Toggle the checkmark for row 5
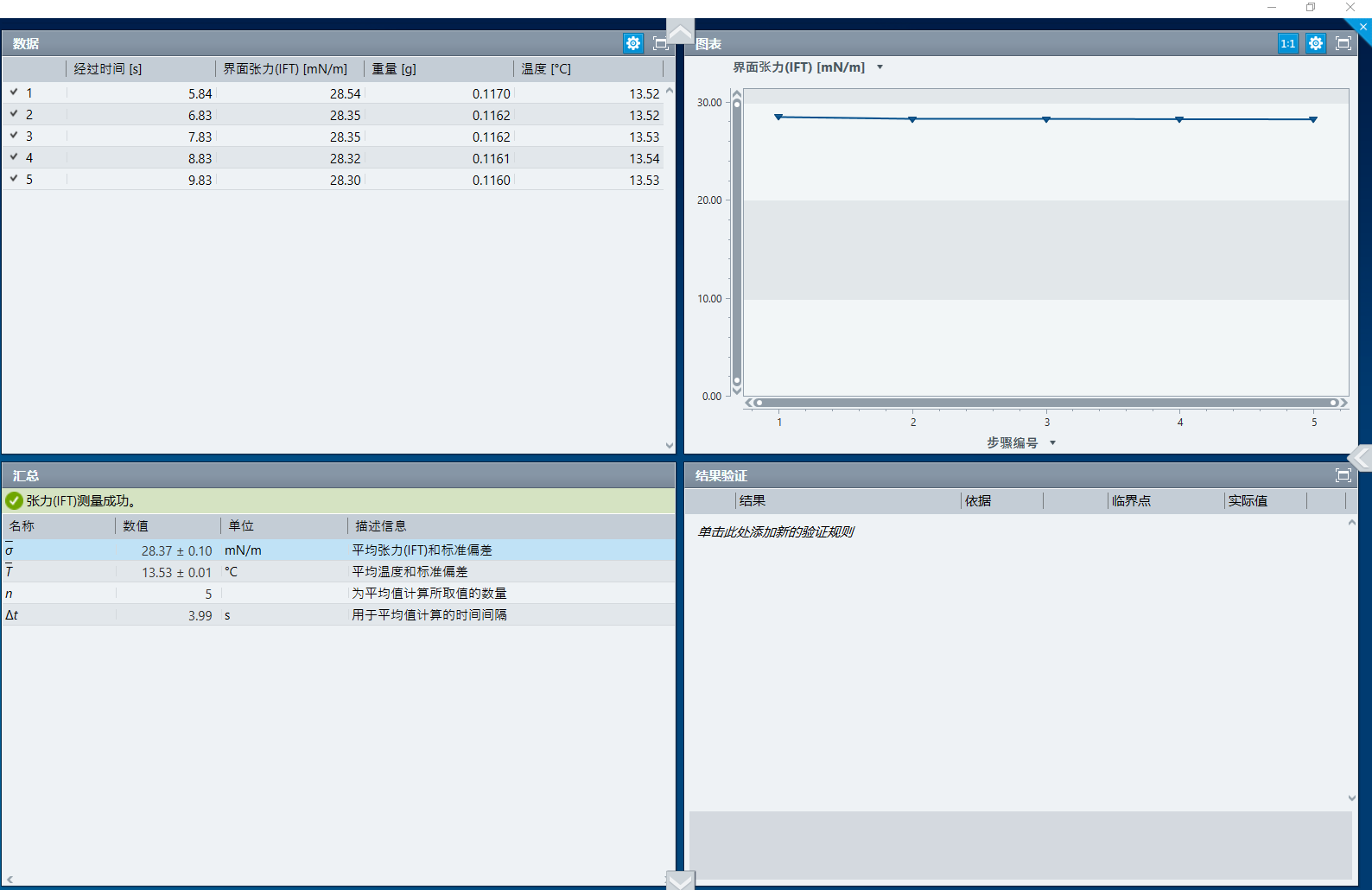This screenshot has height=890, width=1372. 14,179
